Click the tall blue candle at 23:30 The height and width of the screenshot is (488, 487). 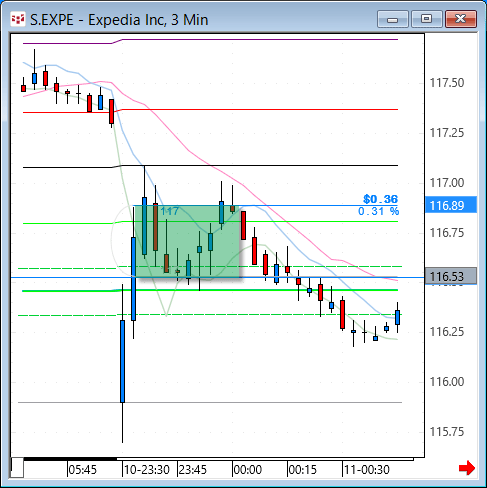tap(122, 361)
